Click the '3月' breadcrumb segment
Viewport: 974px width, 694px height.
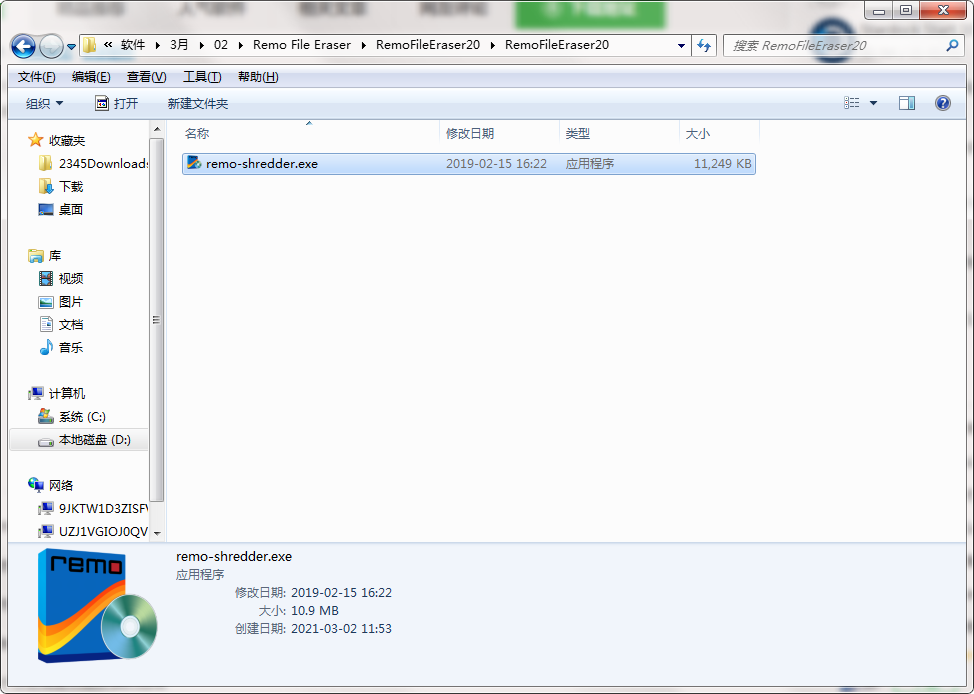[x=179, y=45]
